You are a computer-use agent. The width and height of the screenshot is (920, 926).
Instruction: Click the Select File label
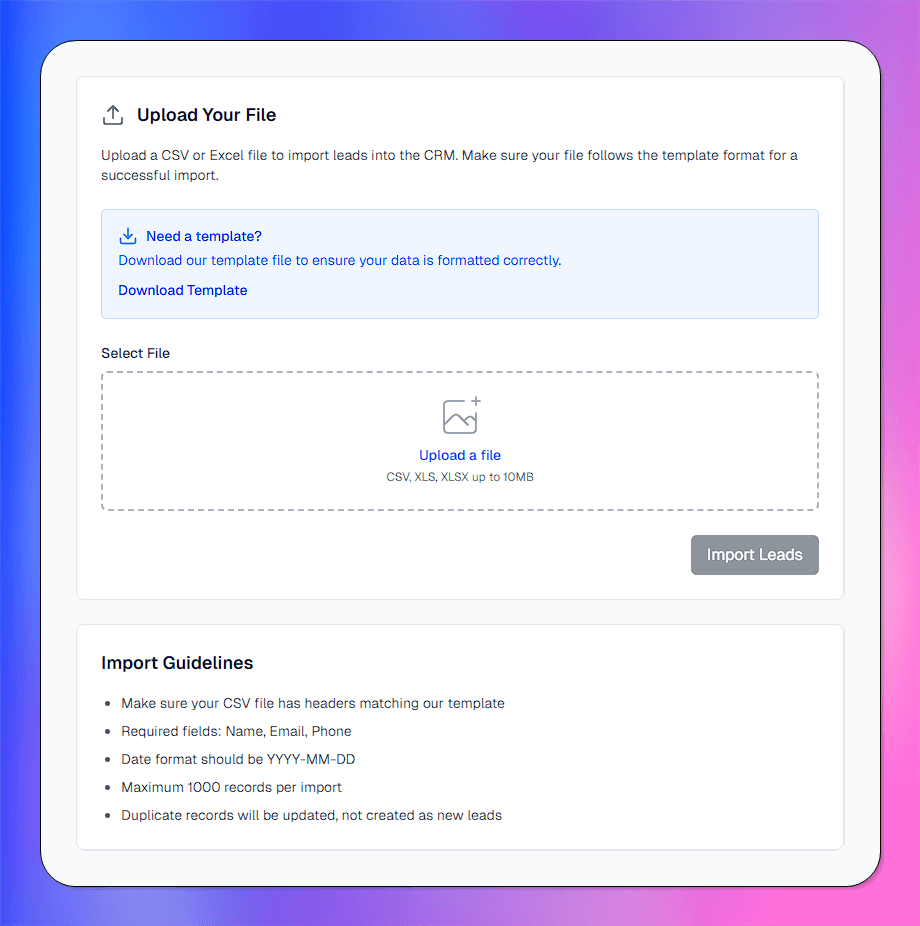point(136,353)
